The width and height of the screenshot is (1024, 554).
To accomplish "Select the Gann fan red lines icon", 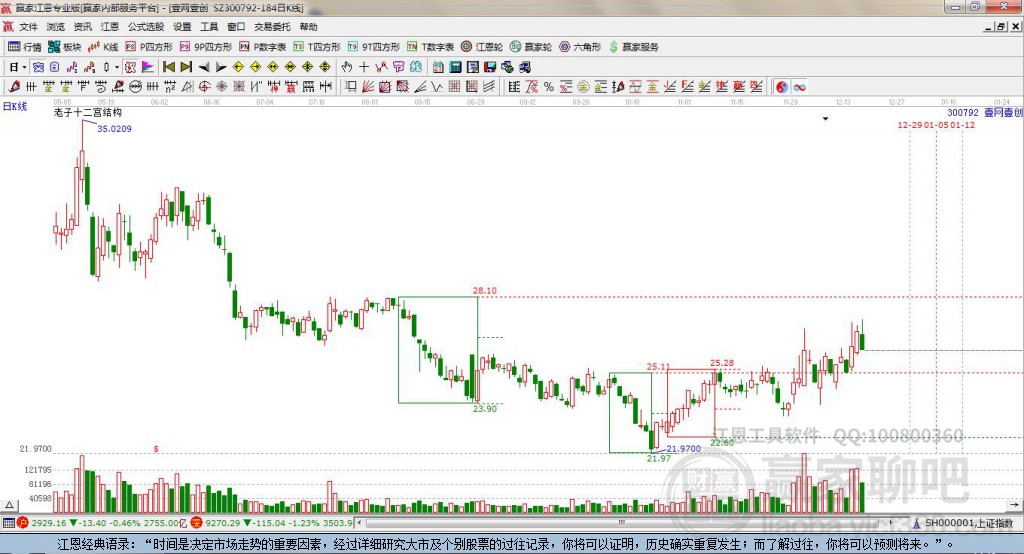I will coord(368,87).
